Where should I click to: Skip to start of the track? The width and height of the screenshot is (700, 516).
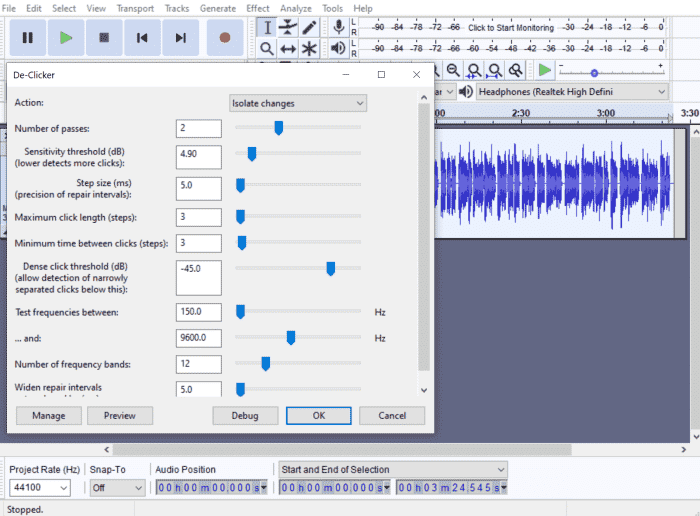(142, 38)
